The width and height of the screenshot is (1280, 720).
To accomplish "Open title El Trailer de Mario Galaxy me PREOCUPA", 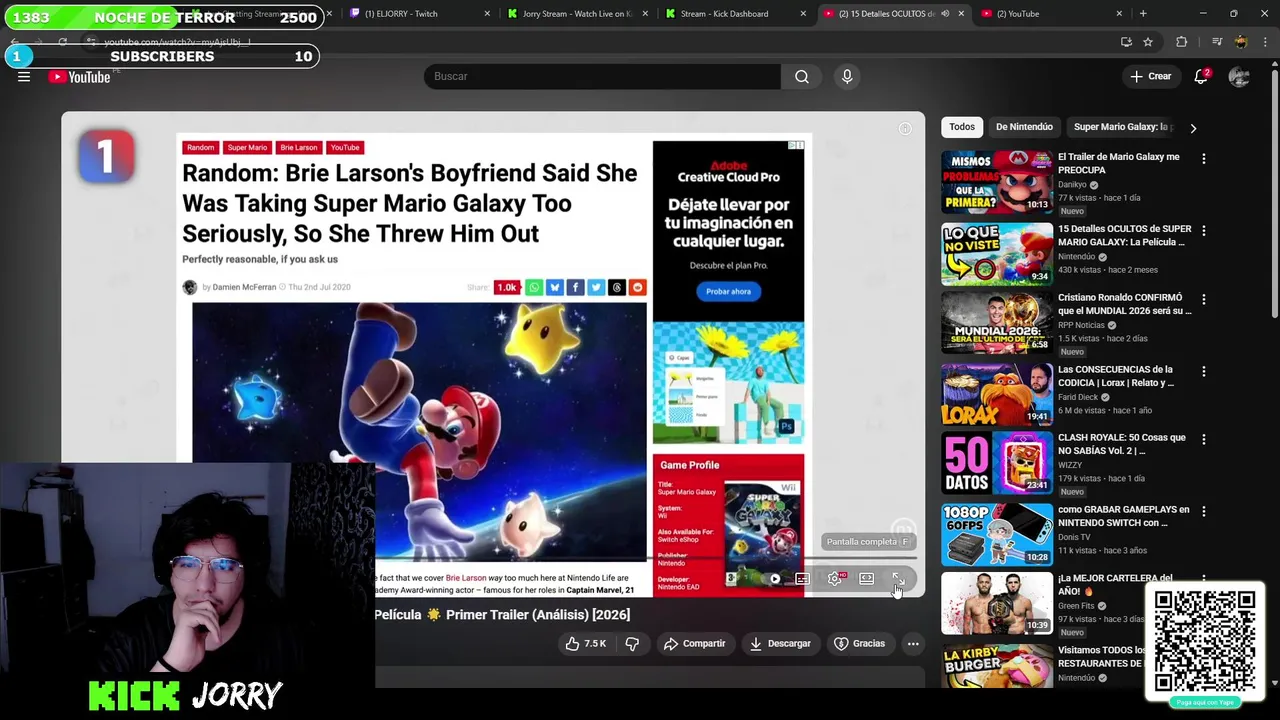I will [x=1119, y=164].
